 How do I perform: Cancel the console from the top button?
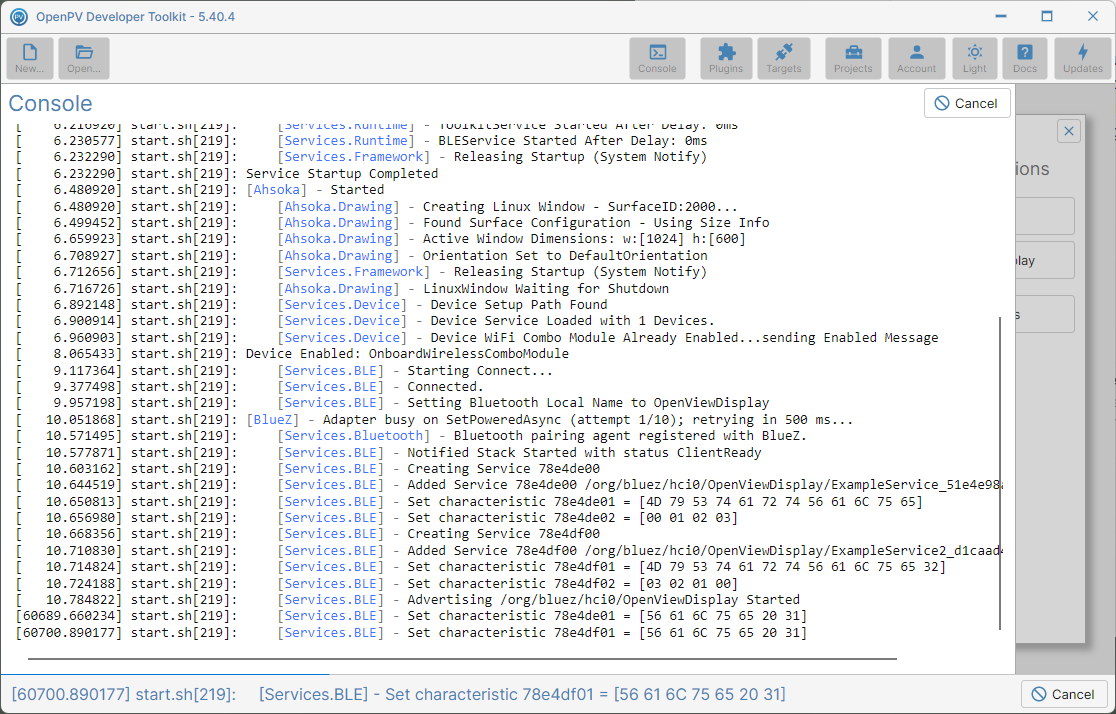coord(967,103)
